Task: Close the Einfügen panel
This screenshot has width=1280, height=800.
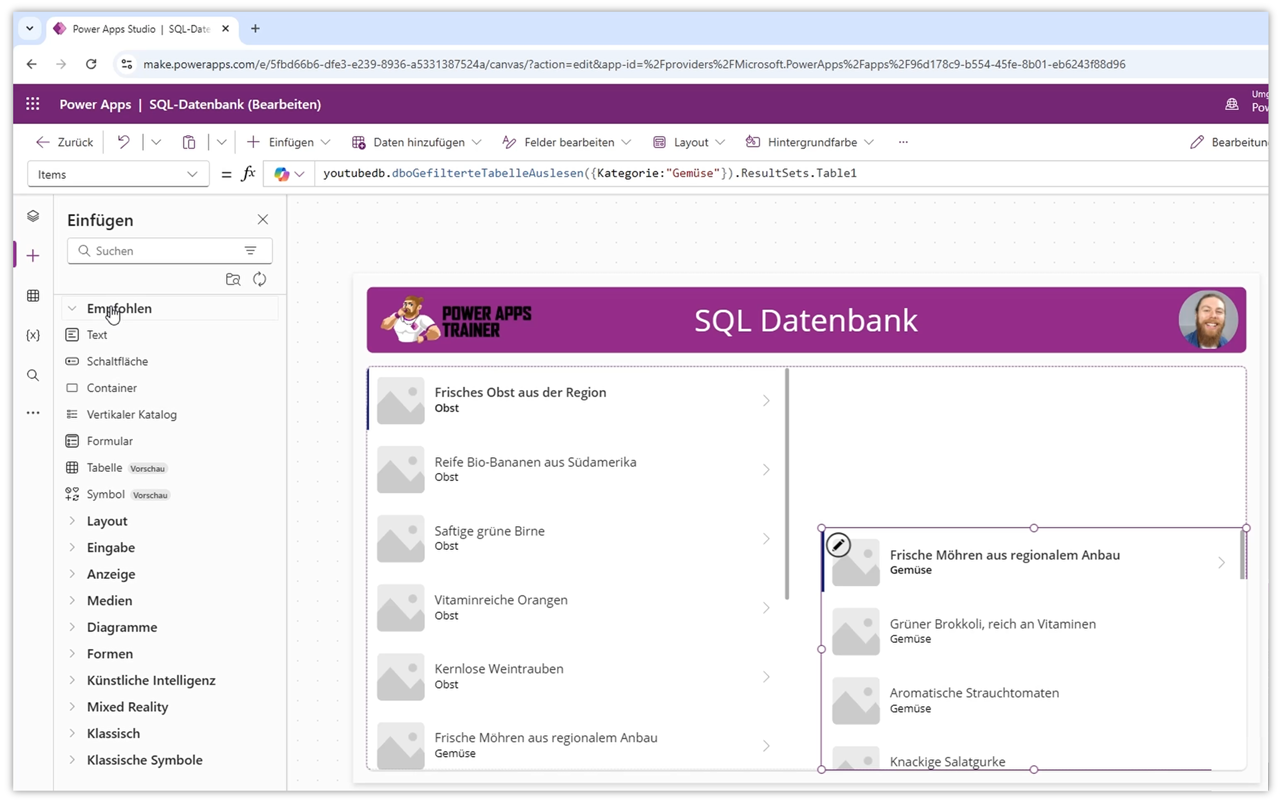Action: pos(263,220)
